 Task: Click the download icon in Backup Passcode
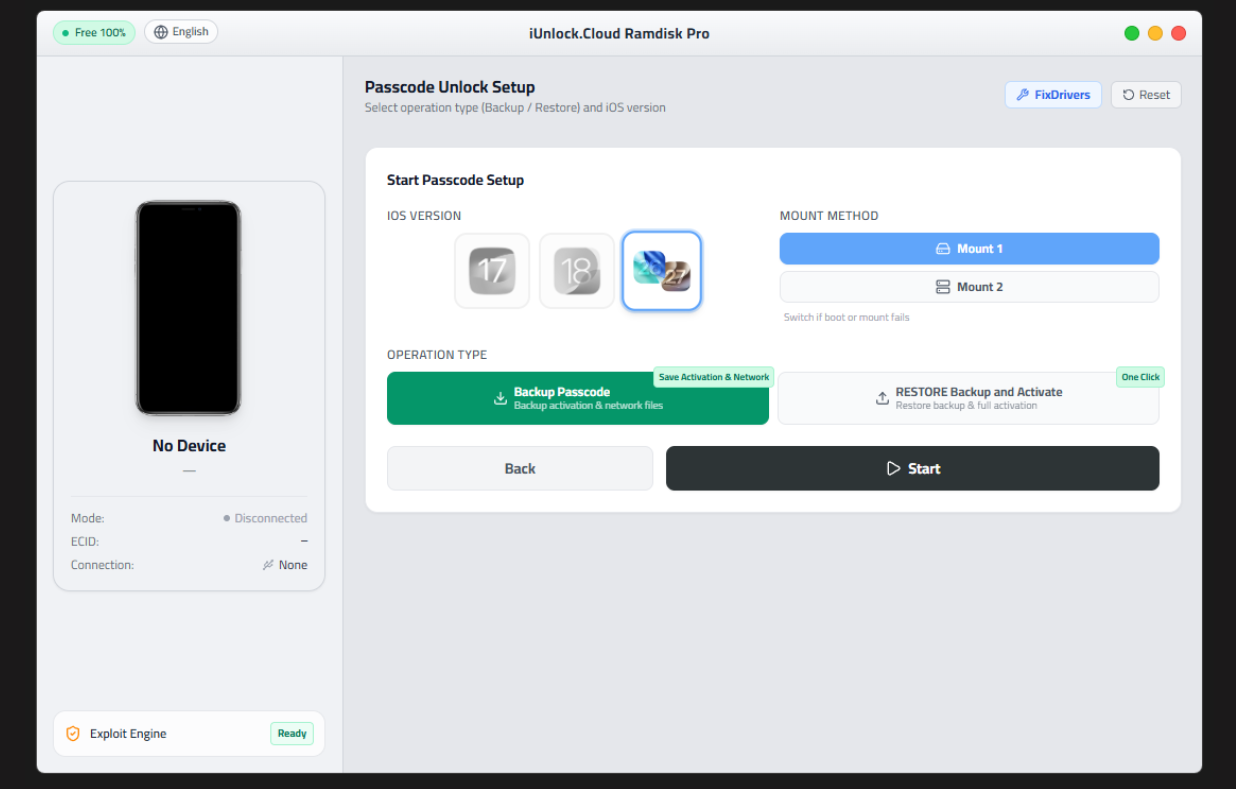point(501,398)
